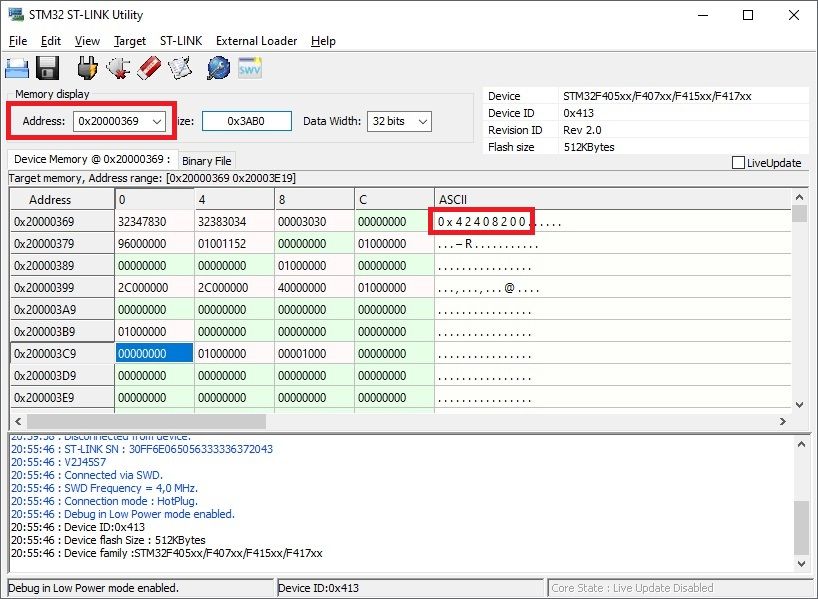The height and width of the screenshot is (599, 818).
Task: Click the Device ID value 0x413
Action: [x=578, y=113]
